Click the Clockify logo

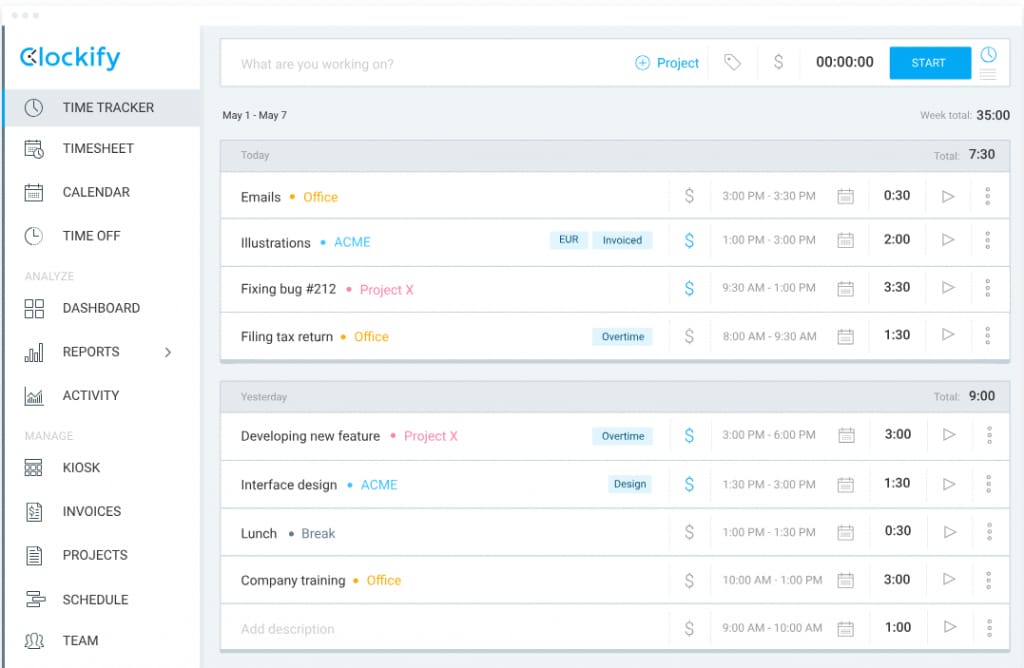[70, 57]
